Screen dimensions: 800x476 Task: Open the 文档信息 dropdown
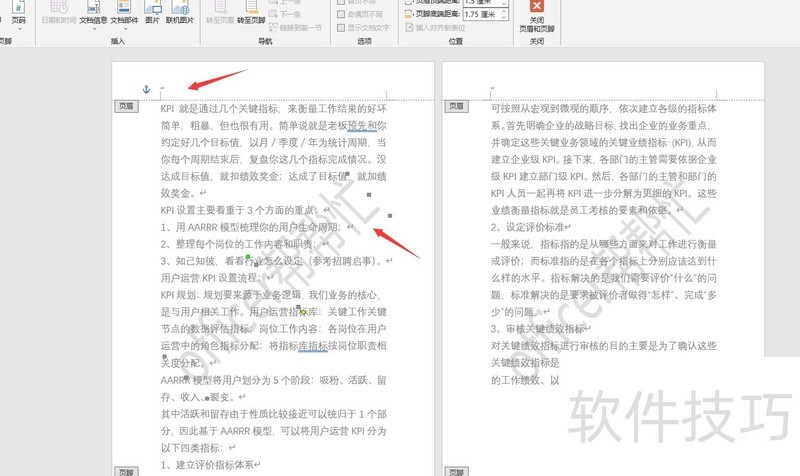click(x=93, y=12)
